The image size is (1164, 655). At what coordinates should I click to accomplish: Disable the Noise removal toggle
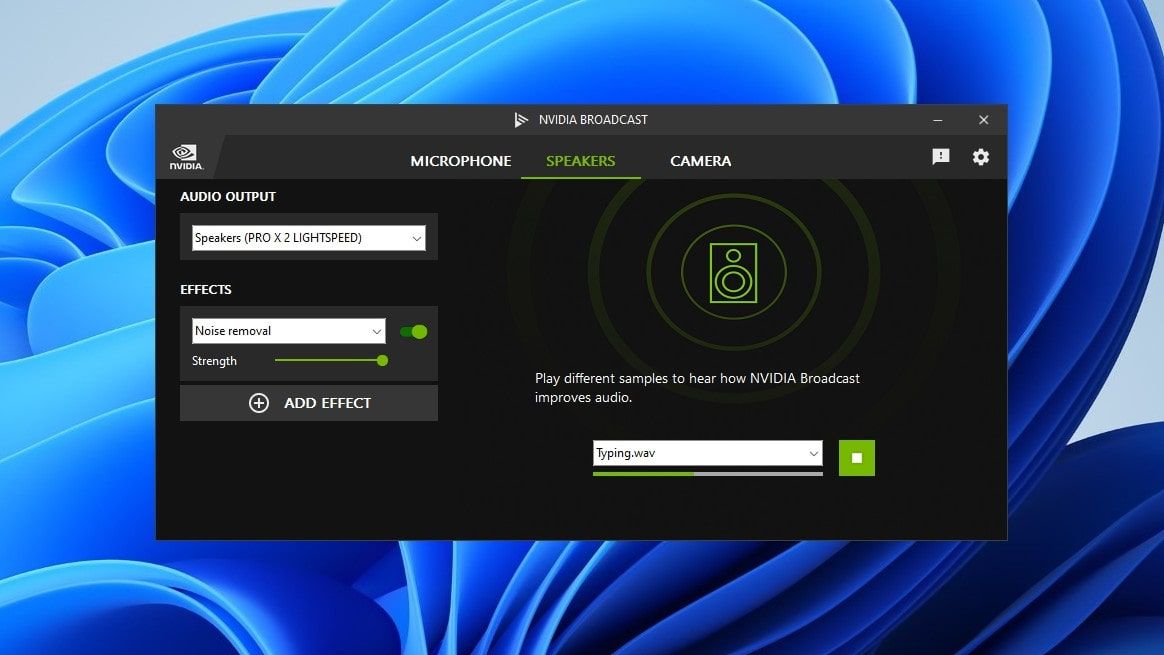[x=413, y=332]
